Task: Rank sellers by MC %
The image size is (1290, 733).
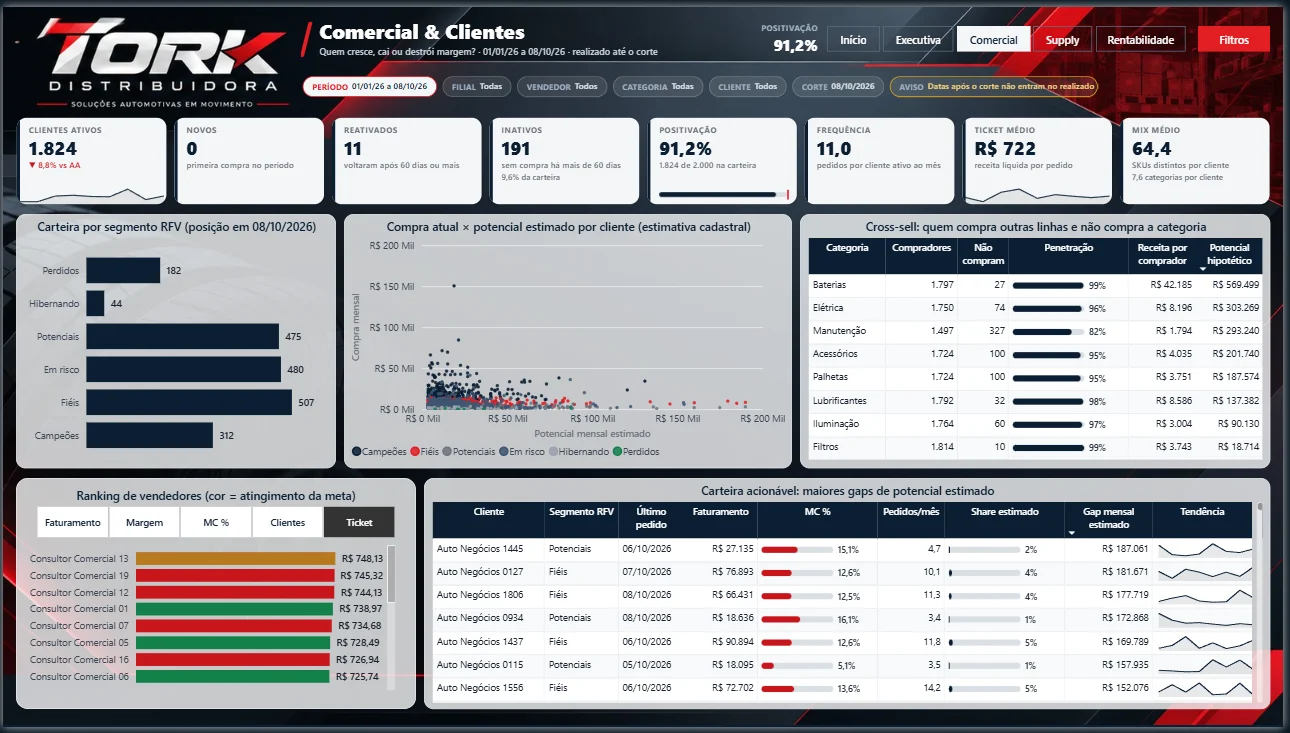Action: pos(217,522)
